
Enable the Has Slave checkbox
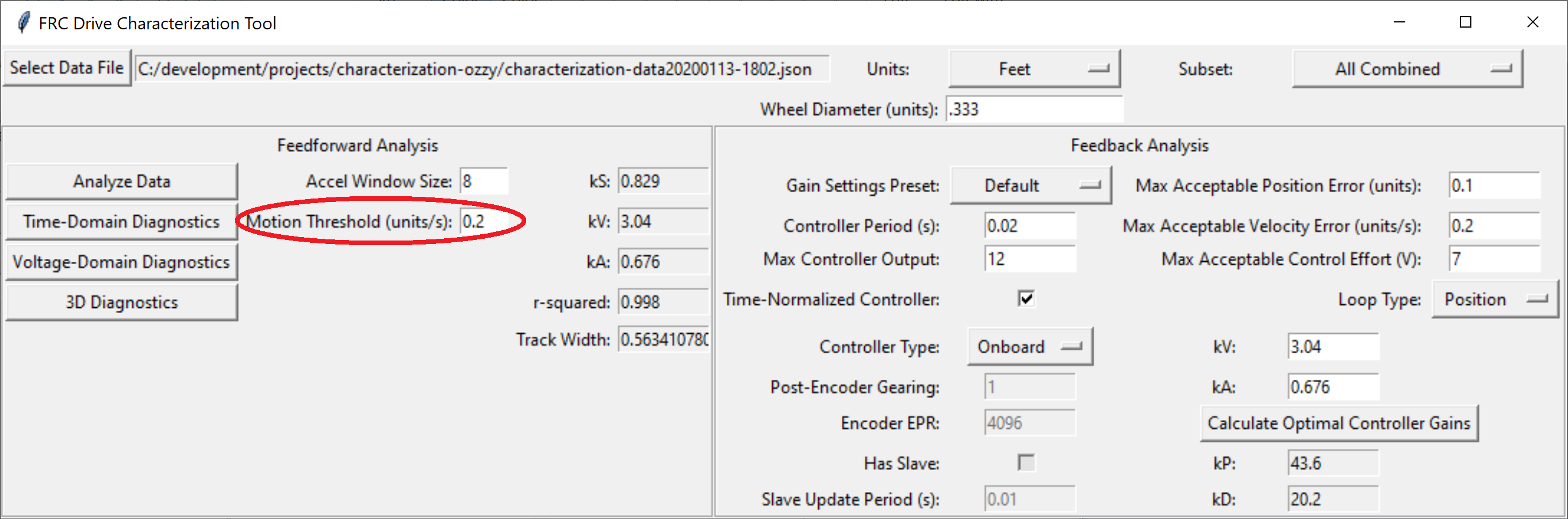(1026, 463)
